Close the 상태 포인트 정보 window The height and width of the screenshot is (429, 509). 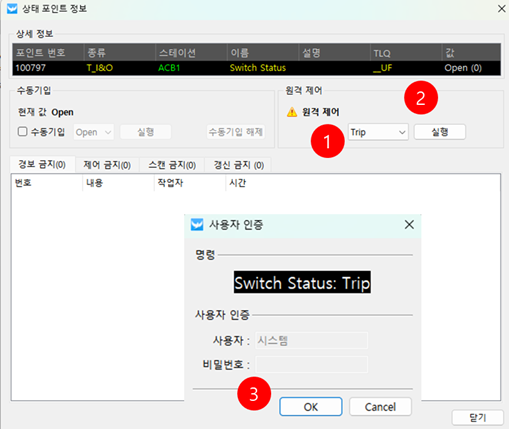[501, 9]
